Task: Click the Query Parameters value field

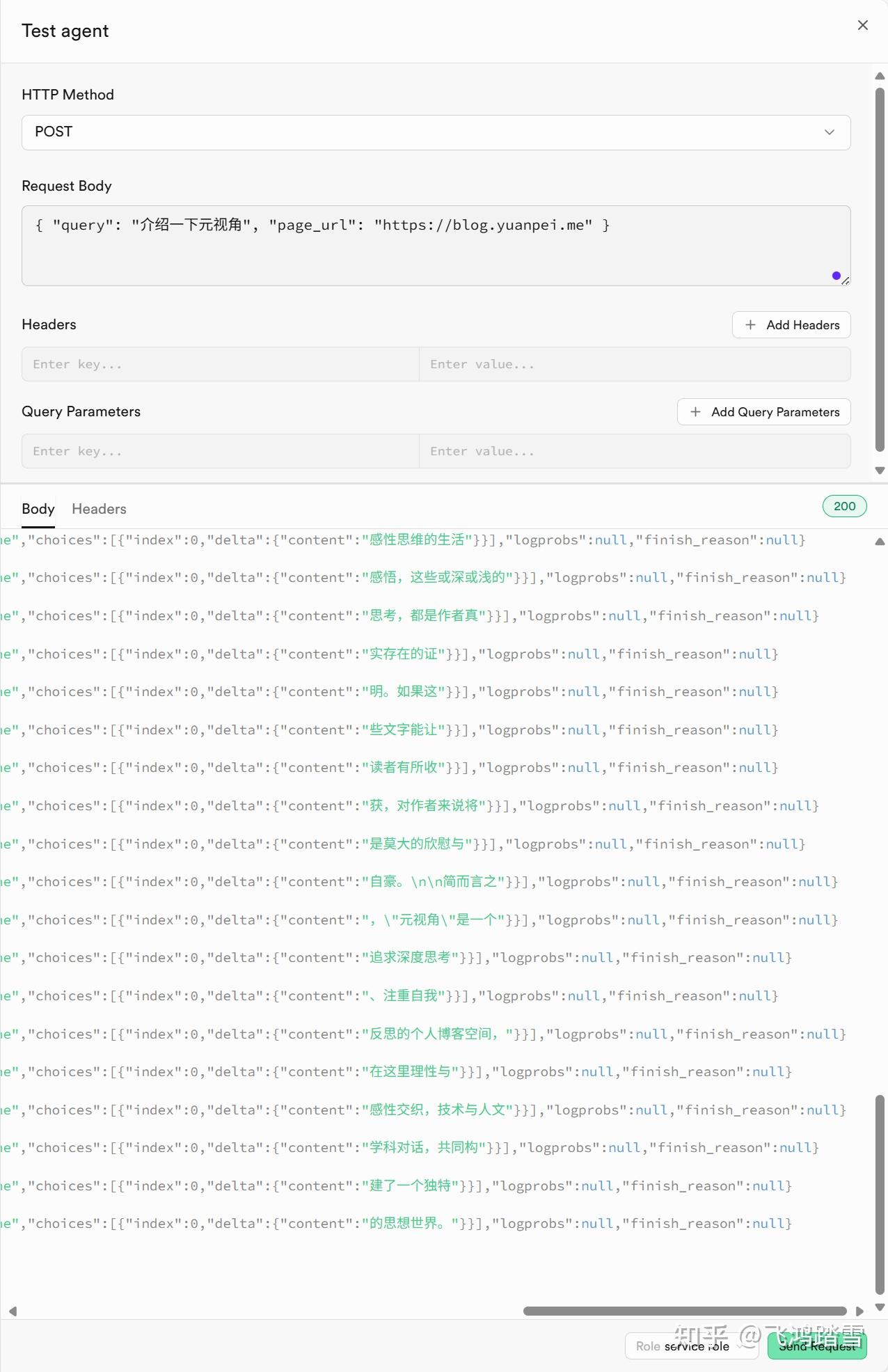Action: [x=634, y=451]
